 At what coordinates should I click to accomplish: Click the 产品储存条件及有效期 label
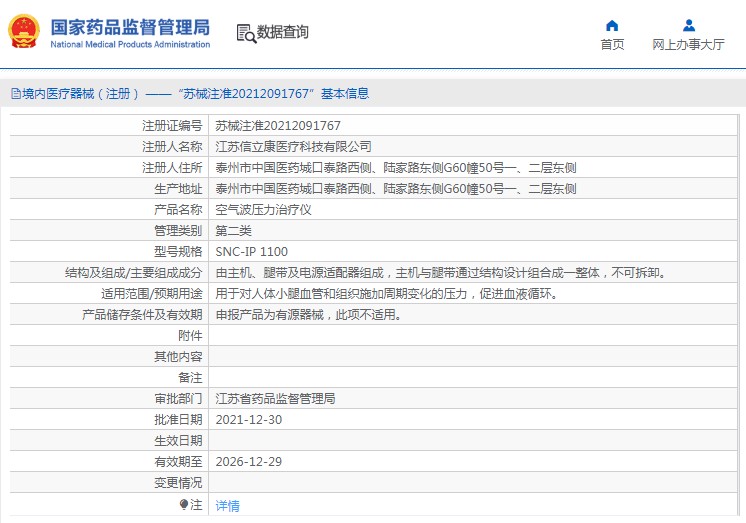(142, 315)
